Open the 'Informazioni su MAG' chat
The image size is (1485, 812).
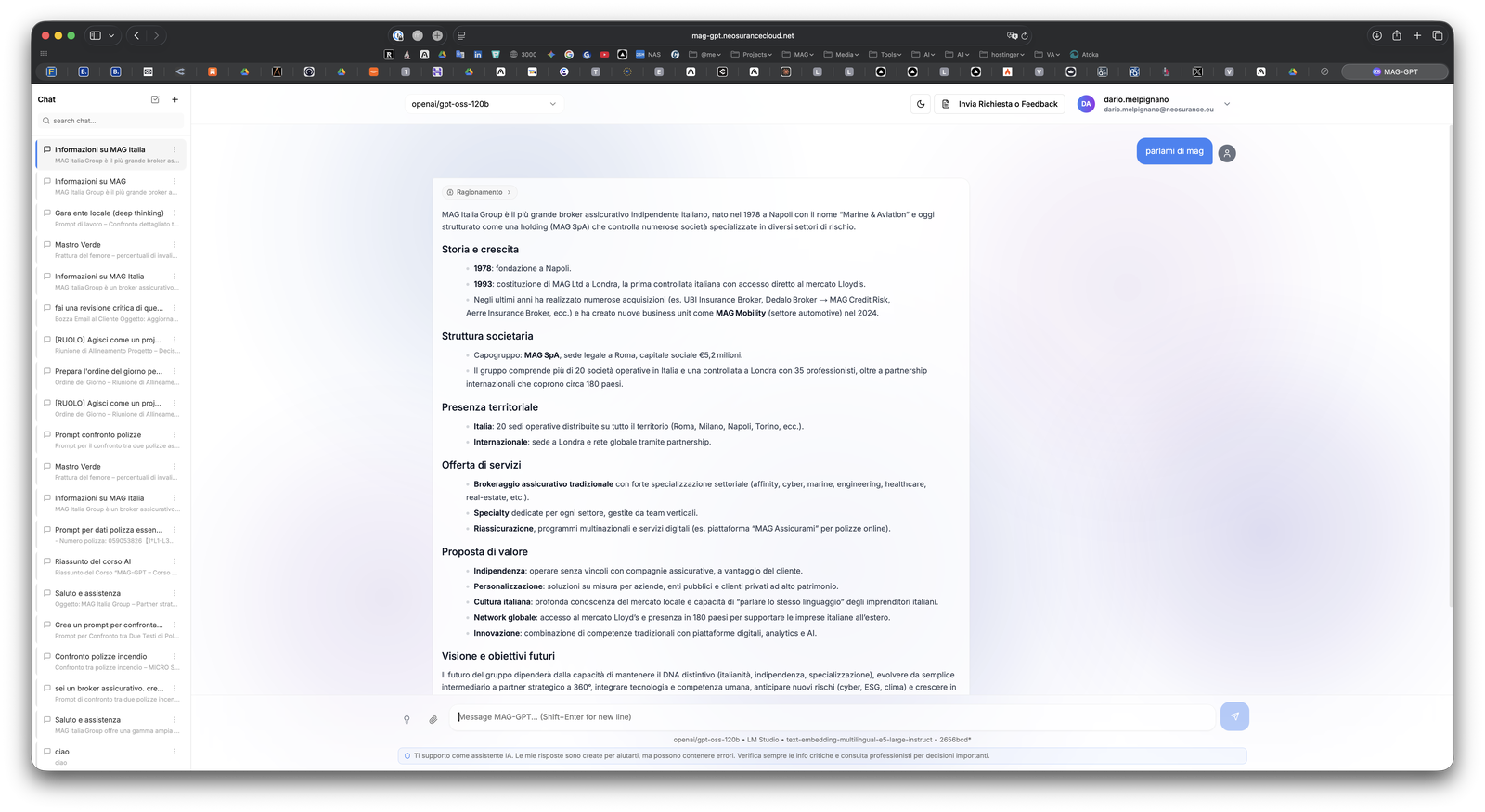(110, 187)
